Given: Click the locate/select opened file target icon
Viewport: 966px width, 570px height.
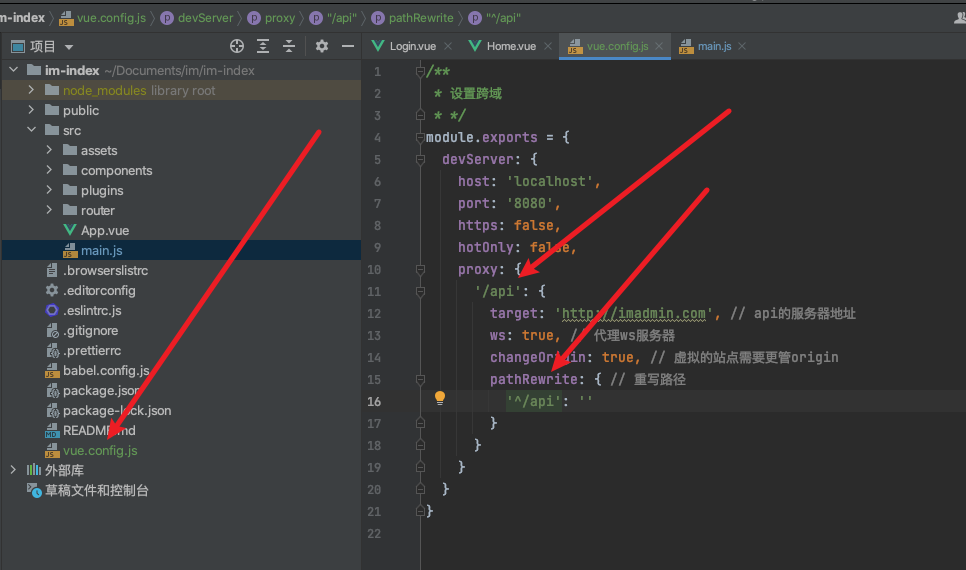Looking at the screenshot, I should (237, 46).
